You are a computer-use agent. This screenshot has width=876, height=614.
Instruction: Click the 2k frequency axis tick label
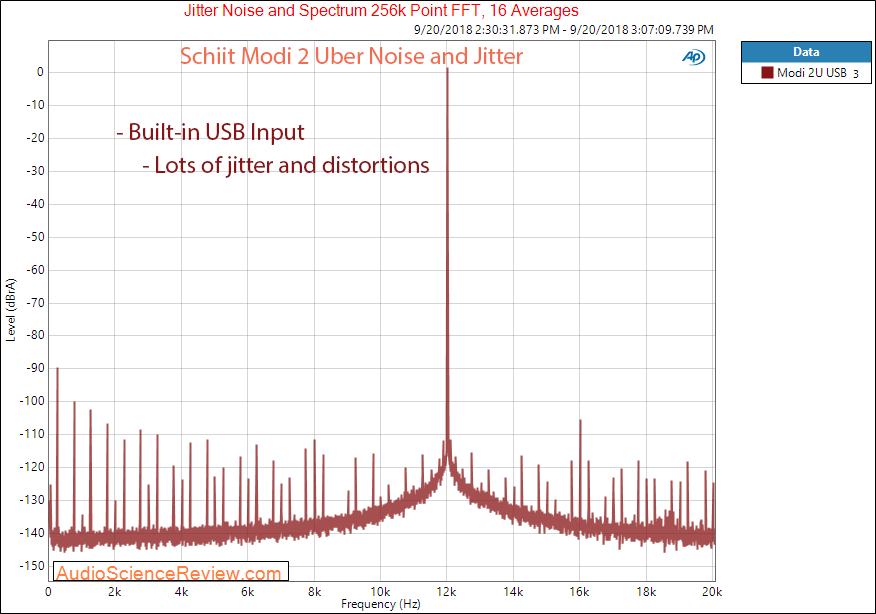[x=115, y=592]
